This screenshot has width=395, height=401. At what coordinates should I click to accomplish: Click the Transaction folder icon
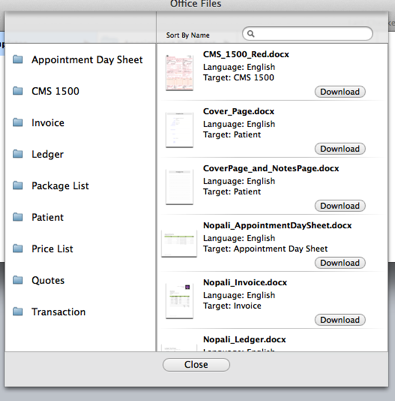click(x=18, y=312)
